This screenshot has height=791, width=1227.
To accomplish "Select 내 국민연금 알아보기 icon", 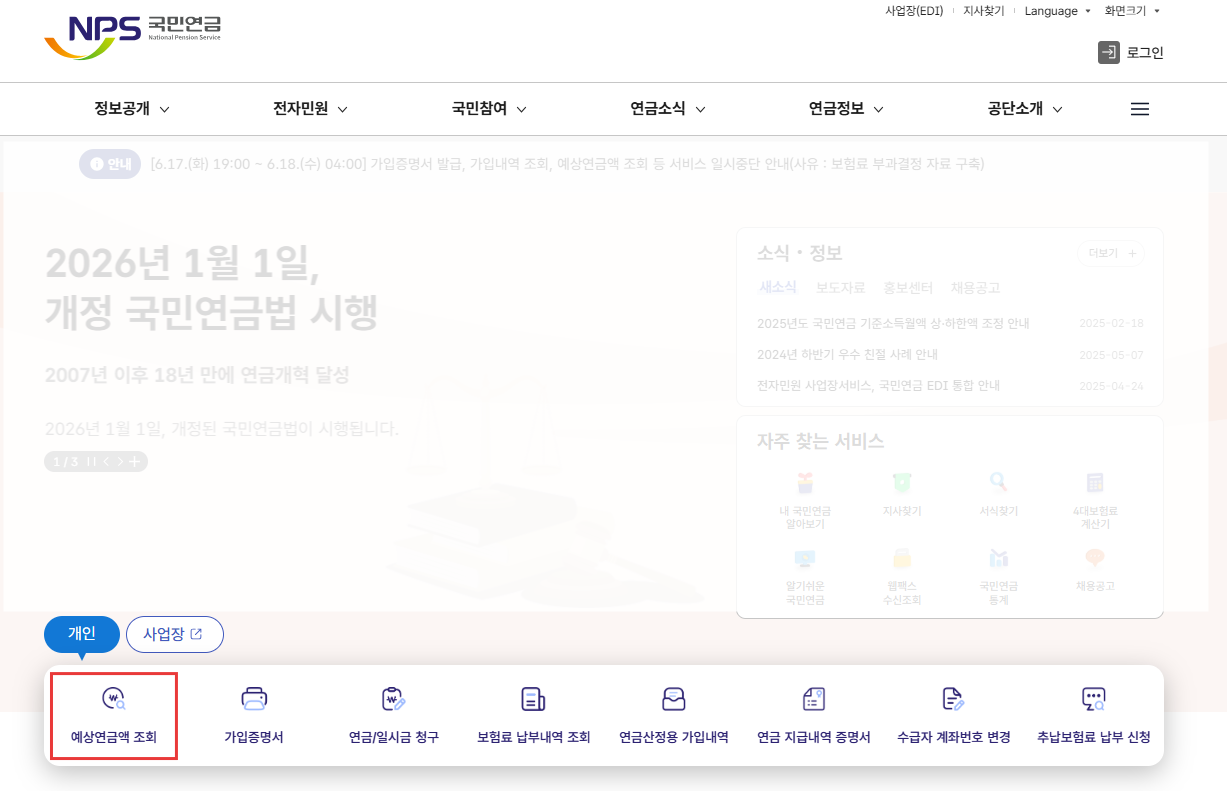I will [x=805, y=495].
